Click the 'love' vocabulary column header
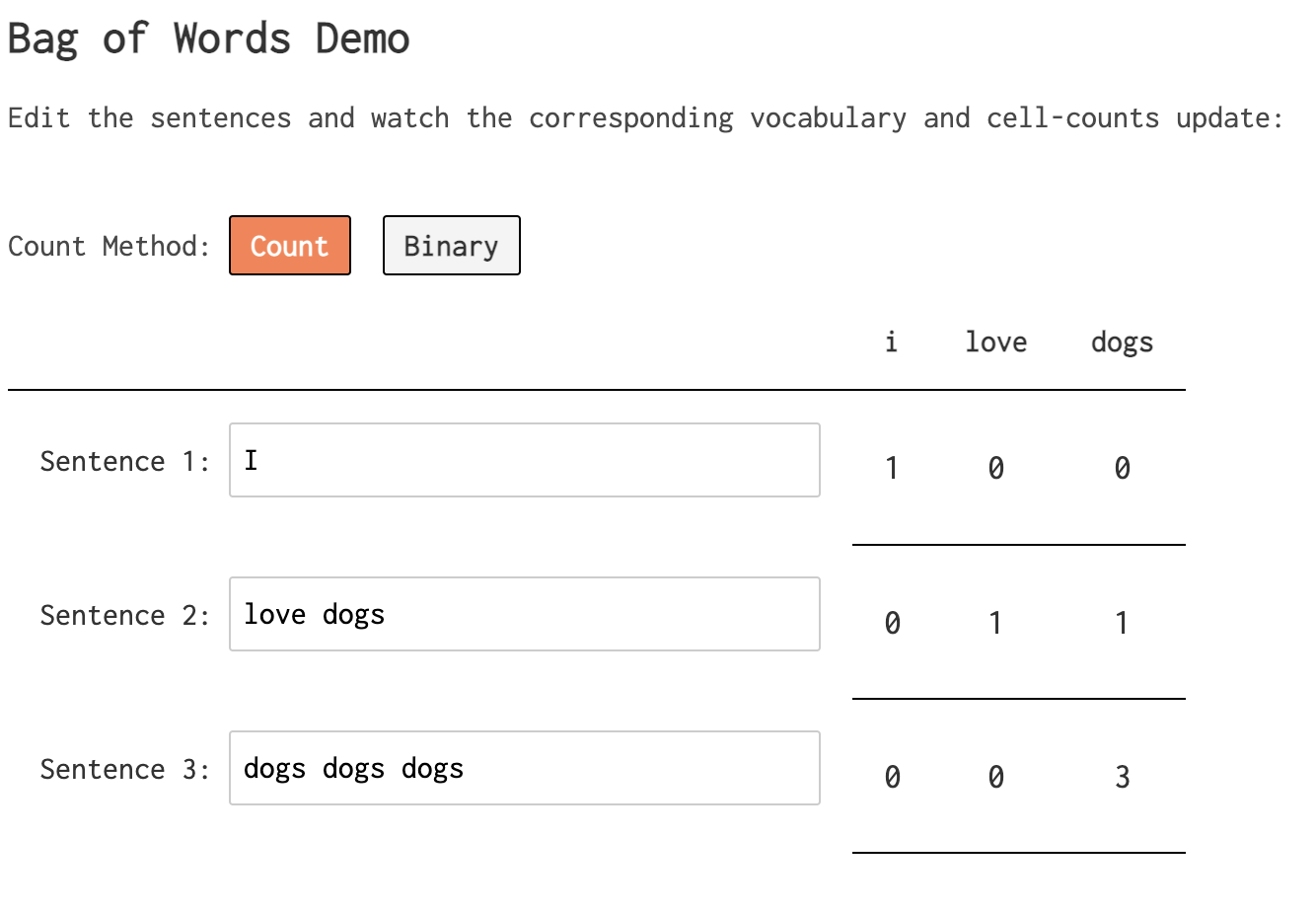The height and width of the screenshot is (914, 1316). [996, 342]
